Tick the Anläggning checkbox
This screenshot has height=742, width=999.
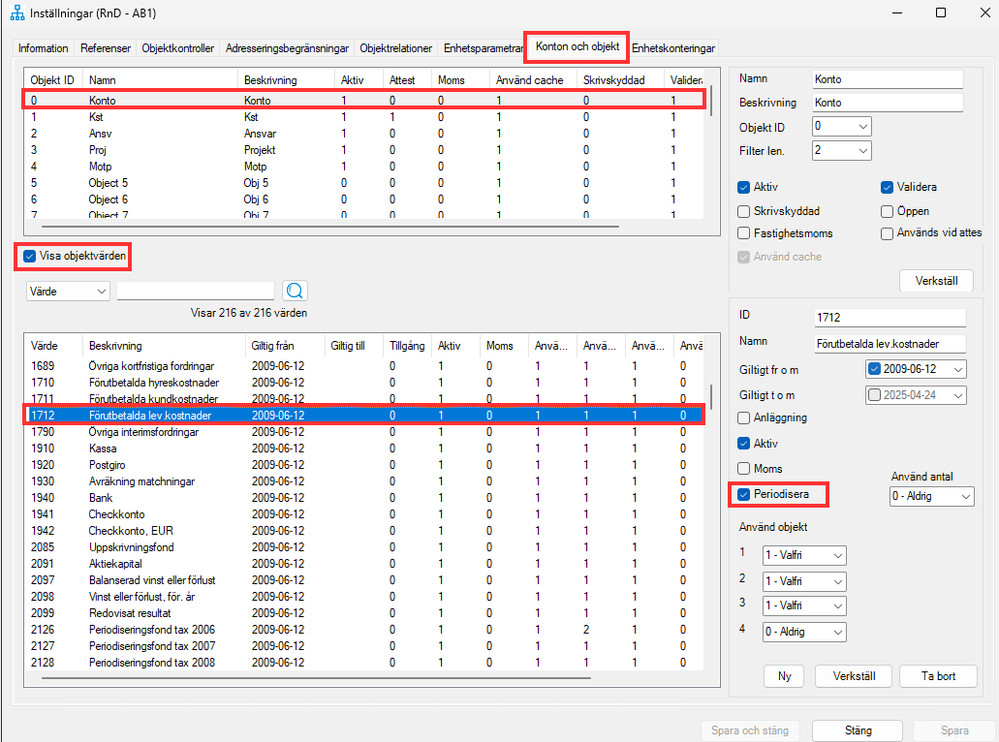[744, 418]
